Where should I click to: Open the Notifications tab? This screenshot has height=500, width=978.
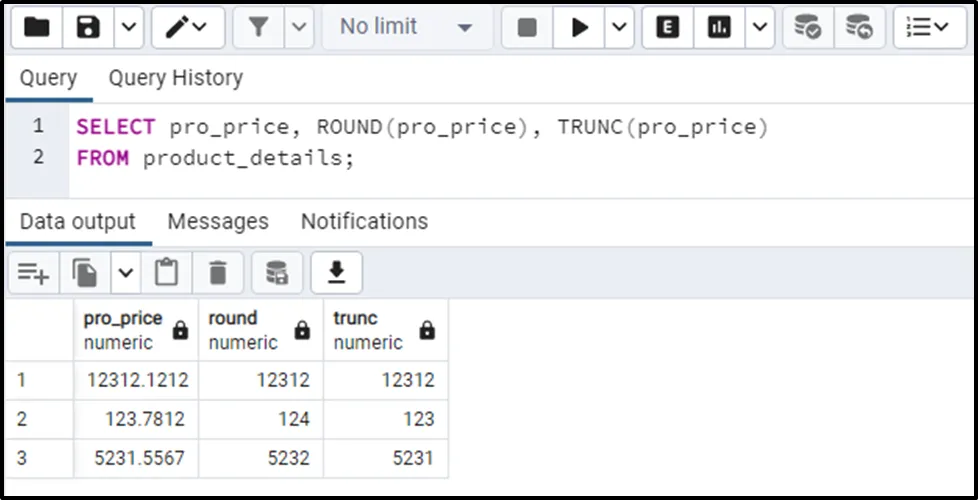[364, 221]
